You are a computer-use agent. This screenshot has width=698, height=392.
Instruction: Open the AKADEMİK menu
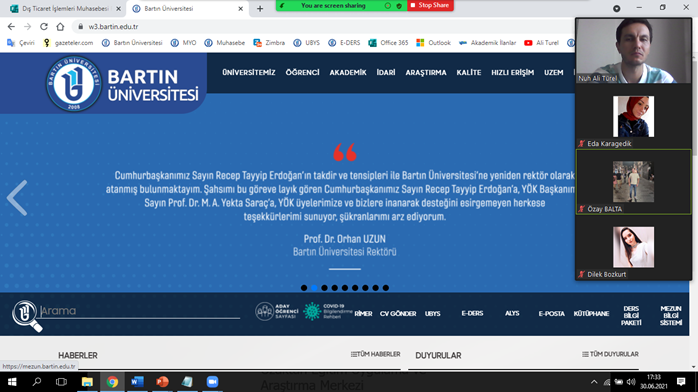pos(348,73)
